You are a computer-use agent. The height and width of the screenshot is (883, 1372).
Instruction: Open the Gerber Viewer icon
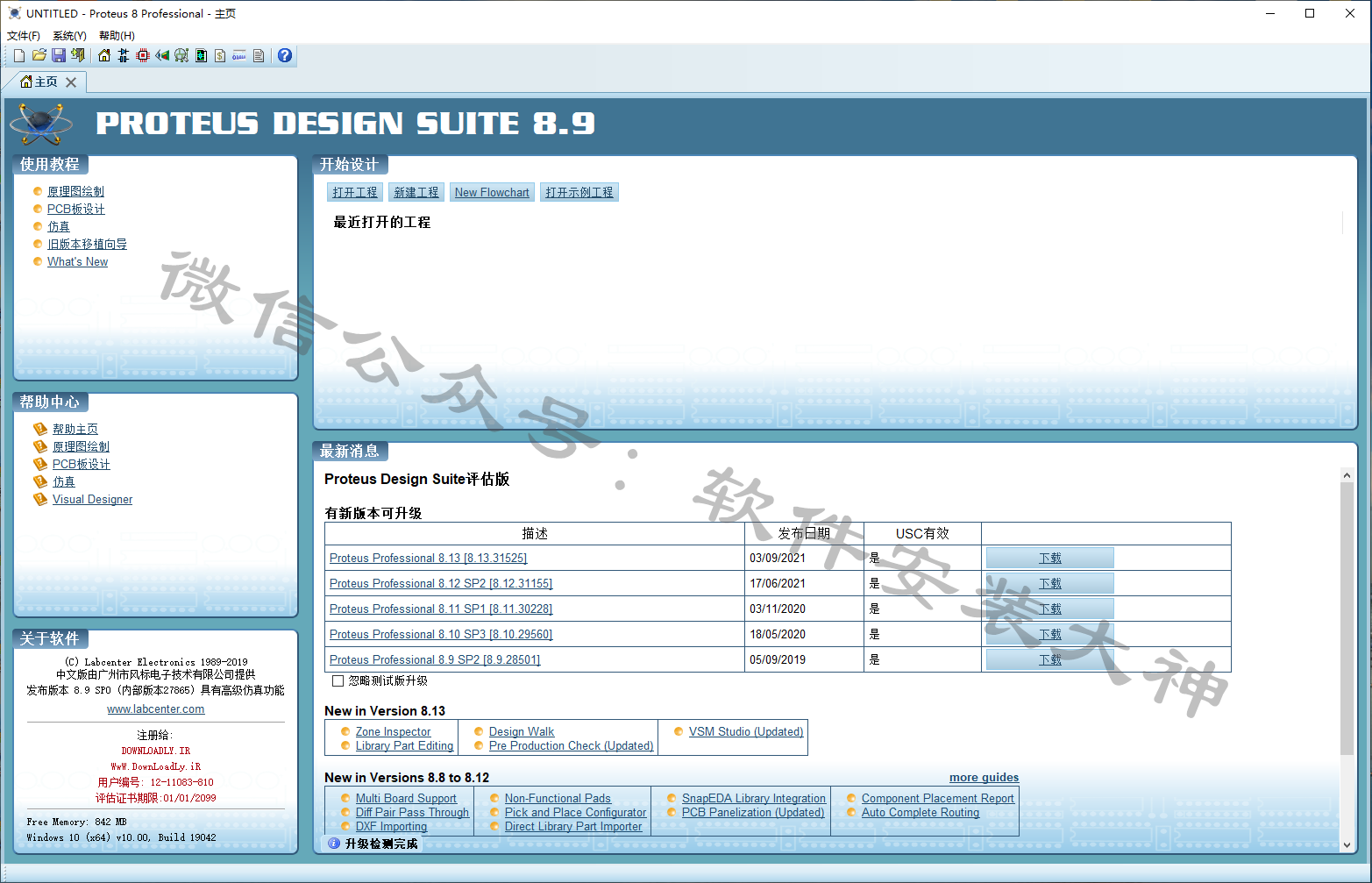(181, 55)
